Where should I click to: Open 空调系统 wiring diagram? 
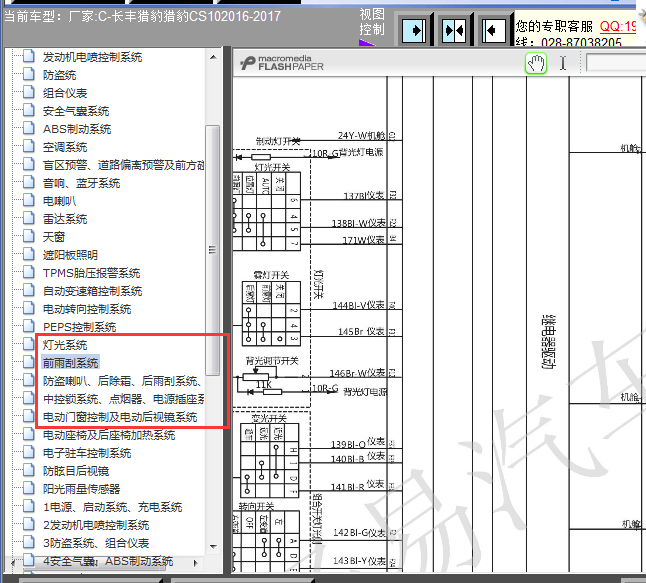pyautogui.click(x=65, y=147)
